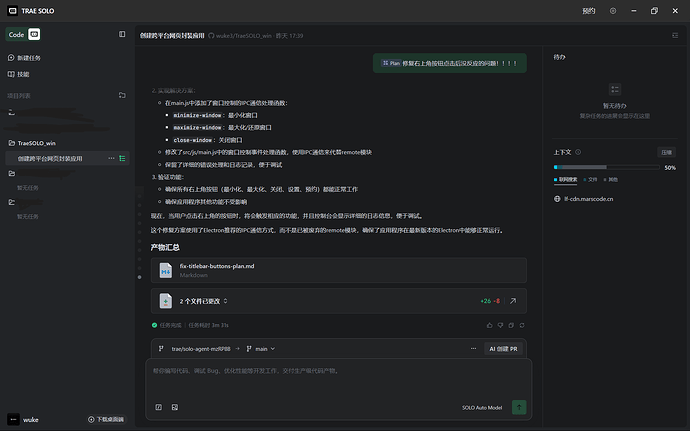Click the 压缩 compress context button
This screenshot has height=431, width=690.
667,152
